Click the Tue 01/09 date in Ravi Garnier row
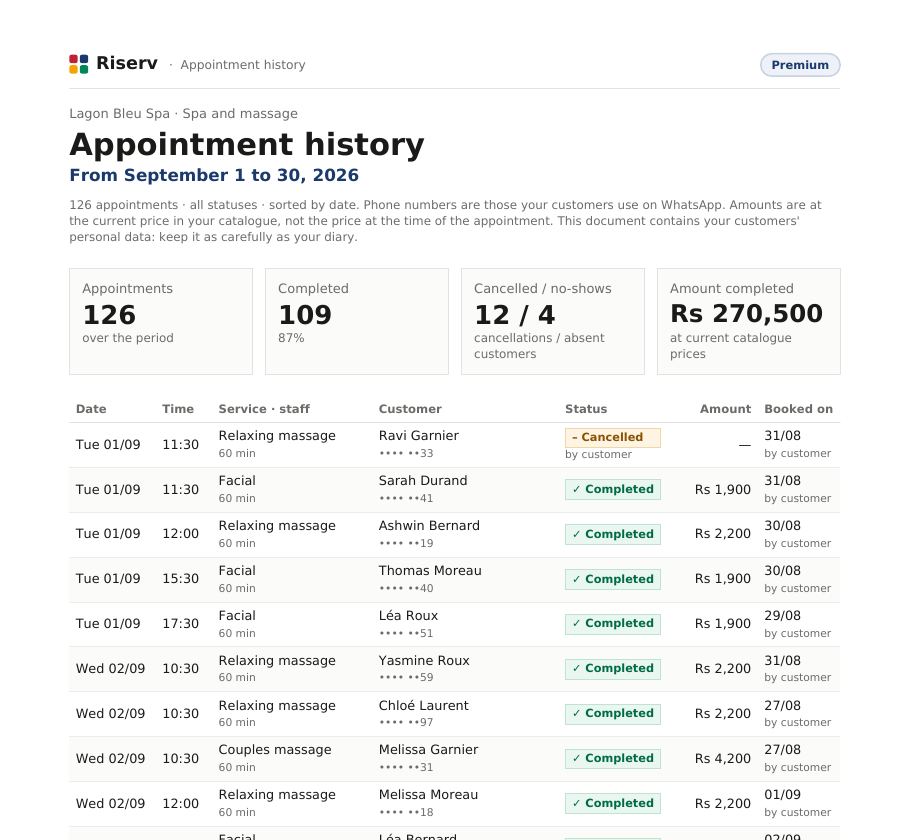This screenshot has height=840, width=910. point(108,445)
